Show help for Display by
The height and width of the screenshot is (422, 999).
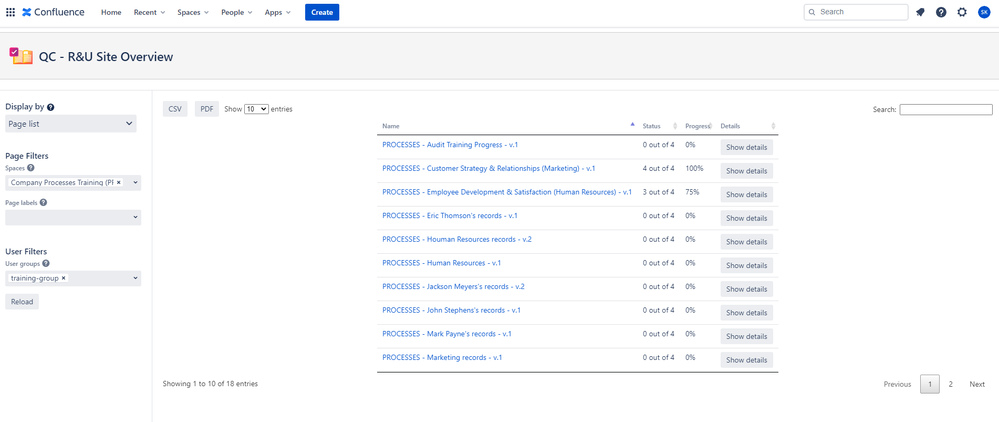click(50, 107)
